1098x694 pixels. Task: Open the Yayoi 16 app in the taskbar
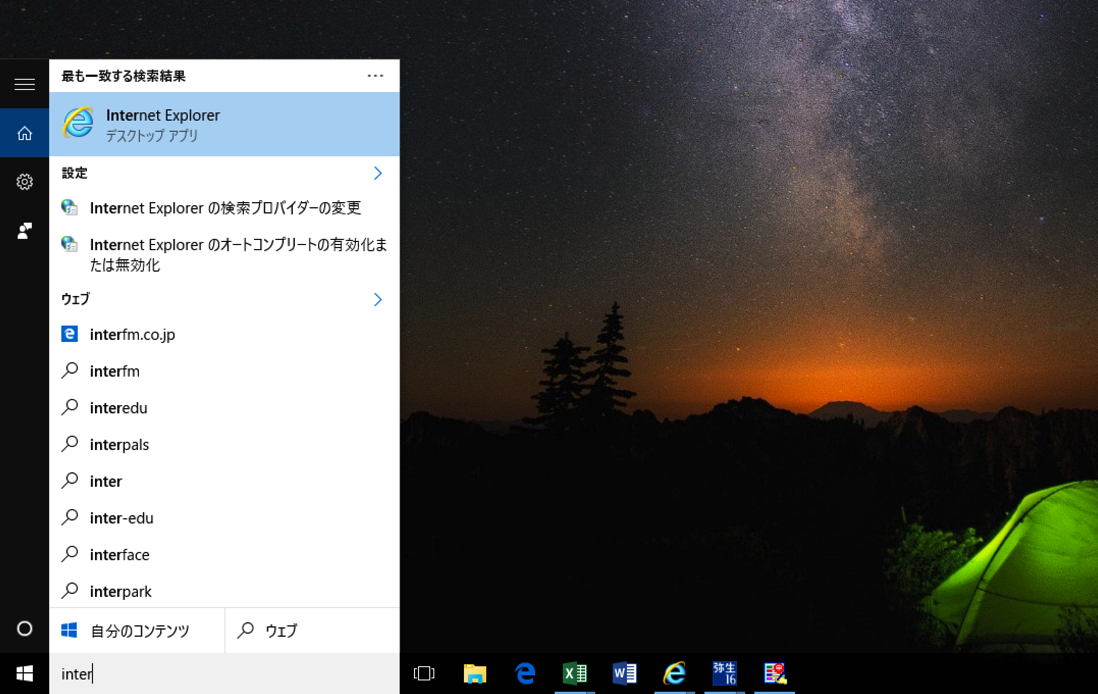[725, 674]
